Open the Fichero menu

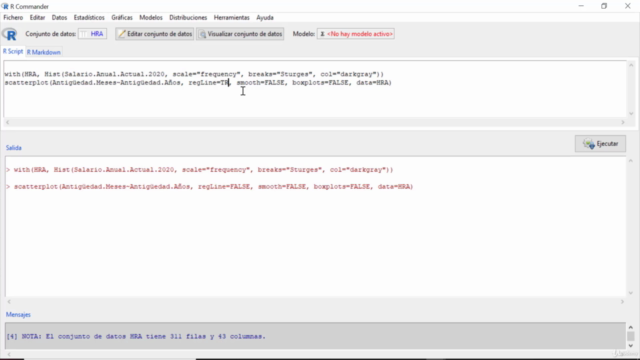click(x=13, y=18)
